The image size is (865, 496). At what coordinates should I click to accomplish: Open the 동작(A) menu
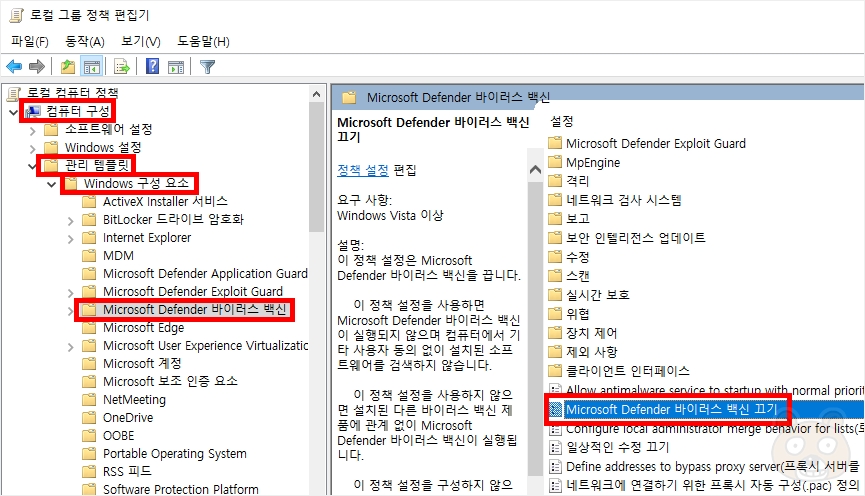(85, 41)
